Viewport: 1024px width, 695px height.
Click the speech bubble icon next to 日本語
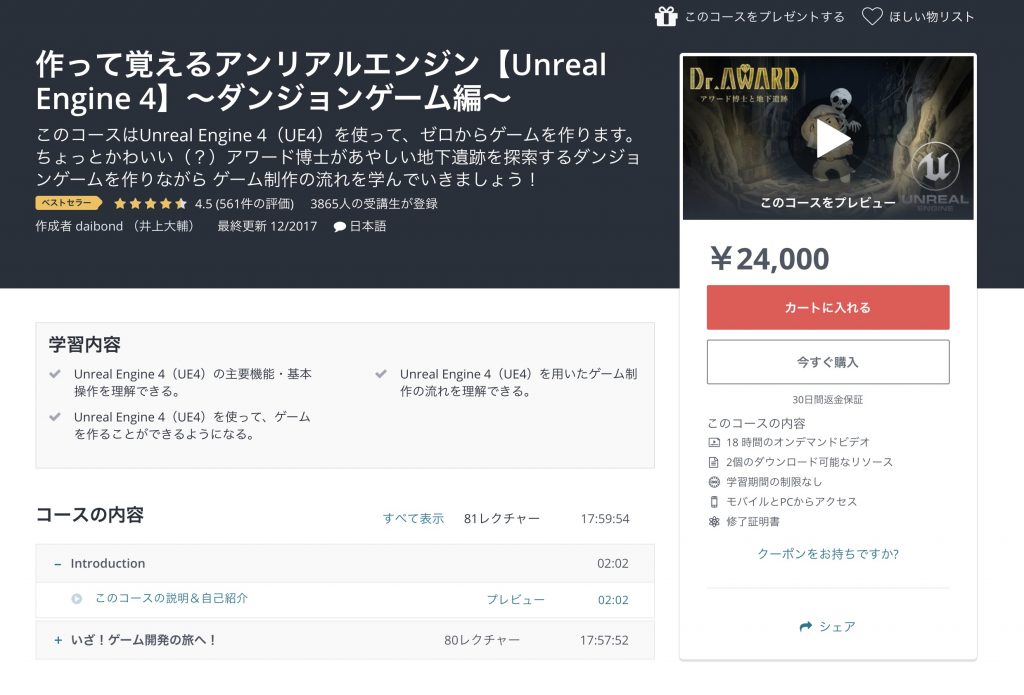340,226
